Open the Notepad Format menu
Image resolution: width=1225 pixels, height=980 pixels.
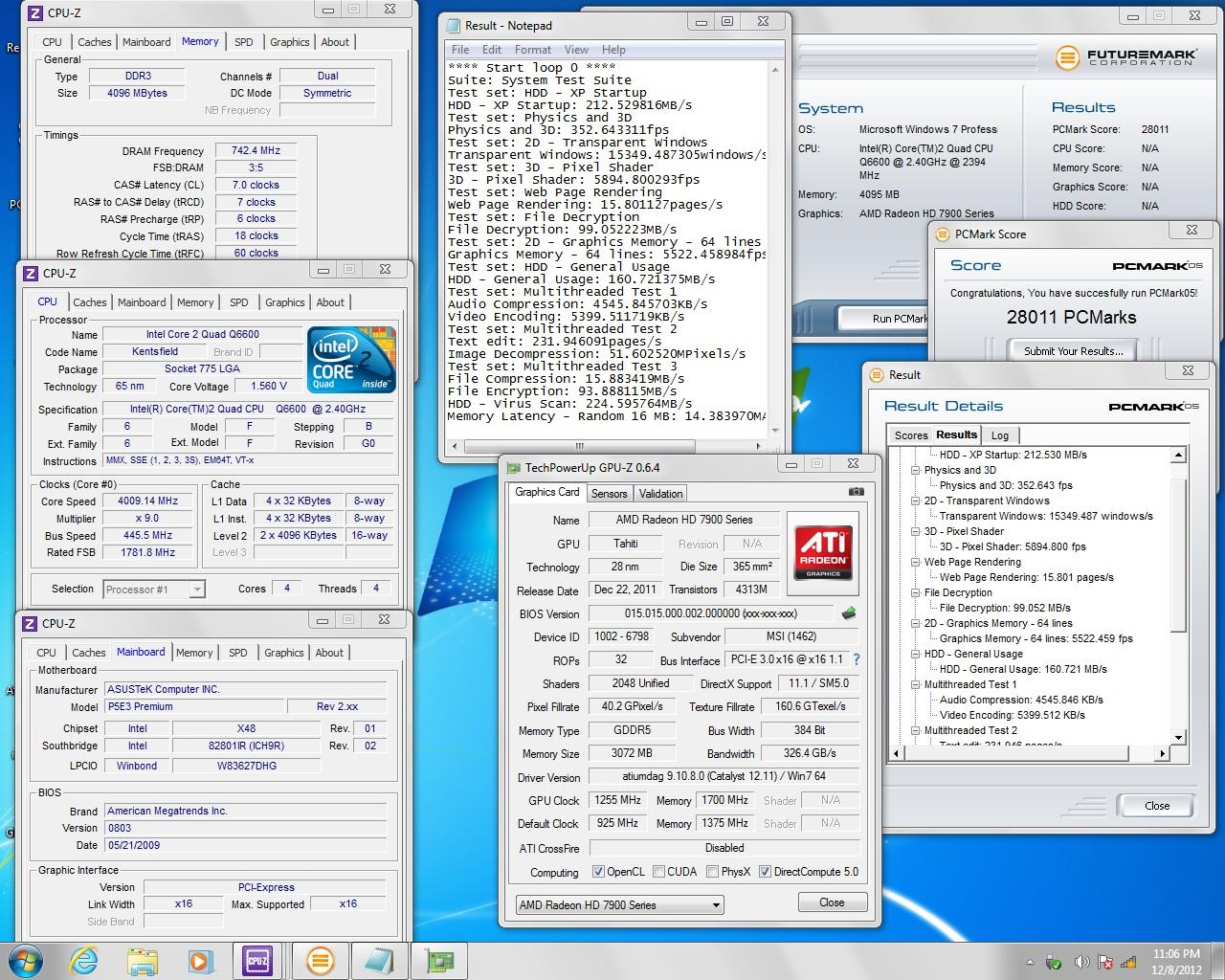(x=533, y=50)
